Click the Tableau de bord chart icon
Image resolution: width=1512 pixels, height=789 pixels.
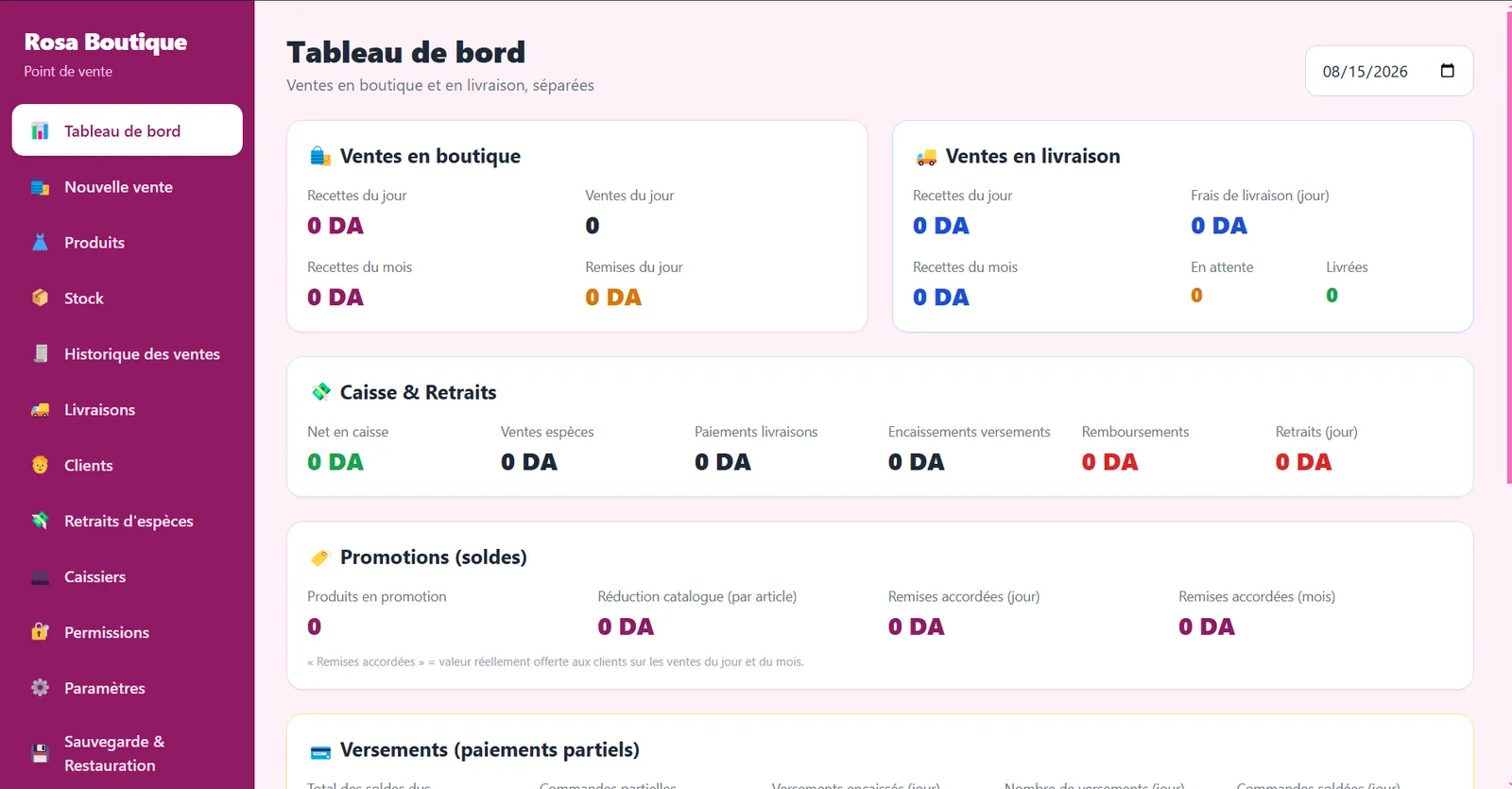(x=40, y=131)
